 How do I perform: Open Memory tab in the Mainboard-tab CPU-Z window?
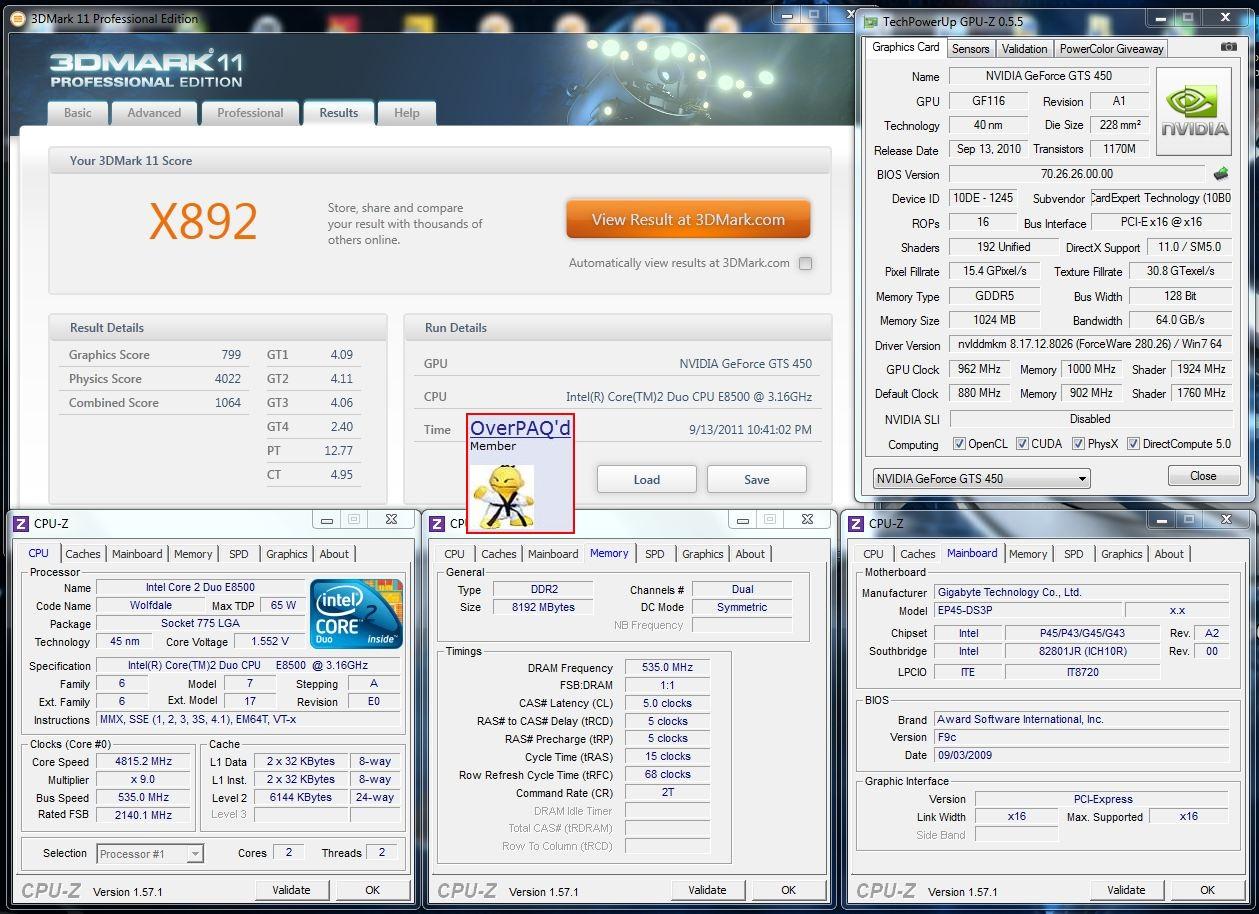click(1028, 554)
